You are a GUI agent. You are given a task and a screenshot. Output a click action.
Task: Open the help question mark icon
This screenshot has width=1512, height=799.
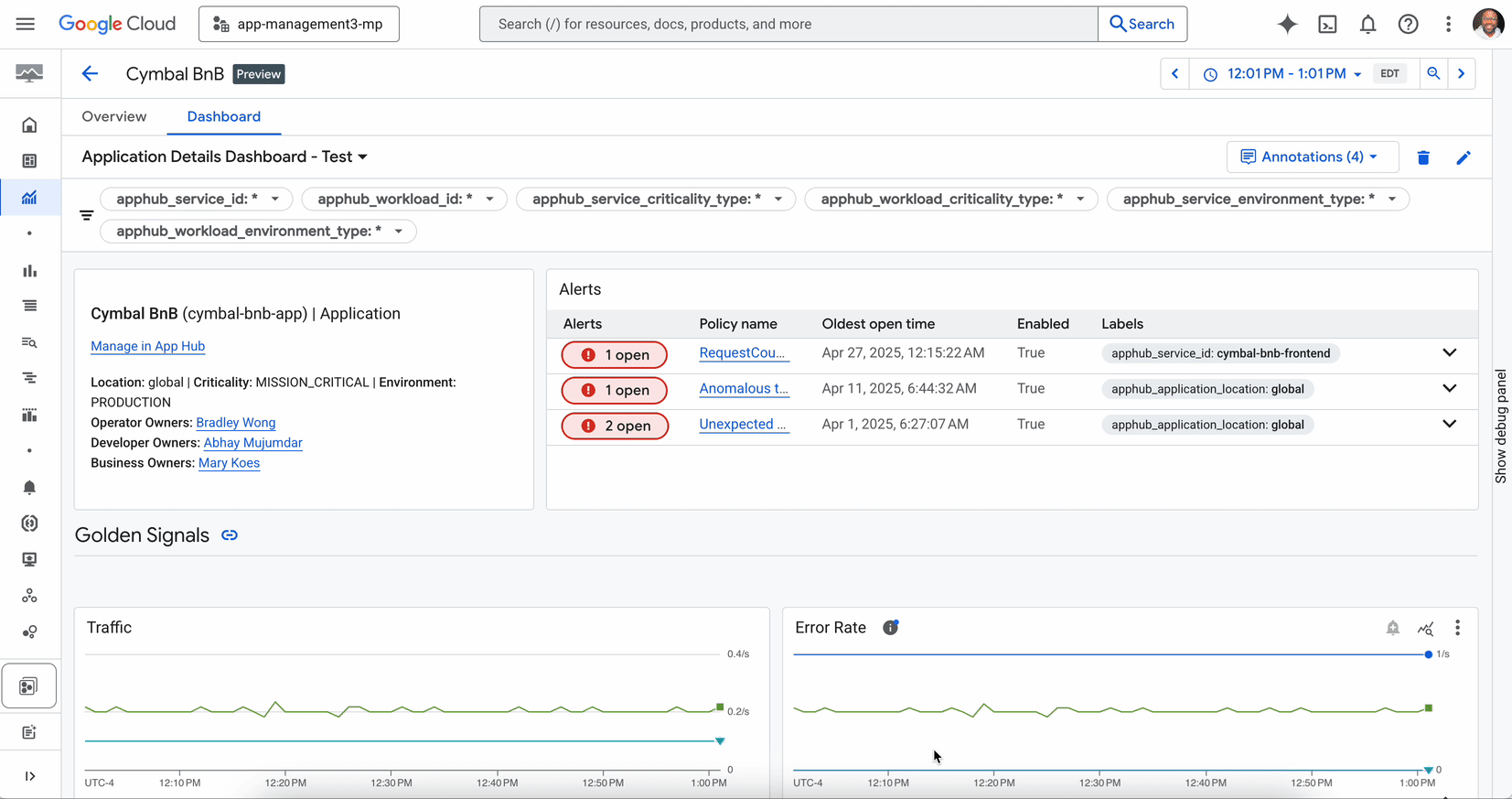point(1408,25)
